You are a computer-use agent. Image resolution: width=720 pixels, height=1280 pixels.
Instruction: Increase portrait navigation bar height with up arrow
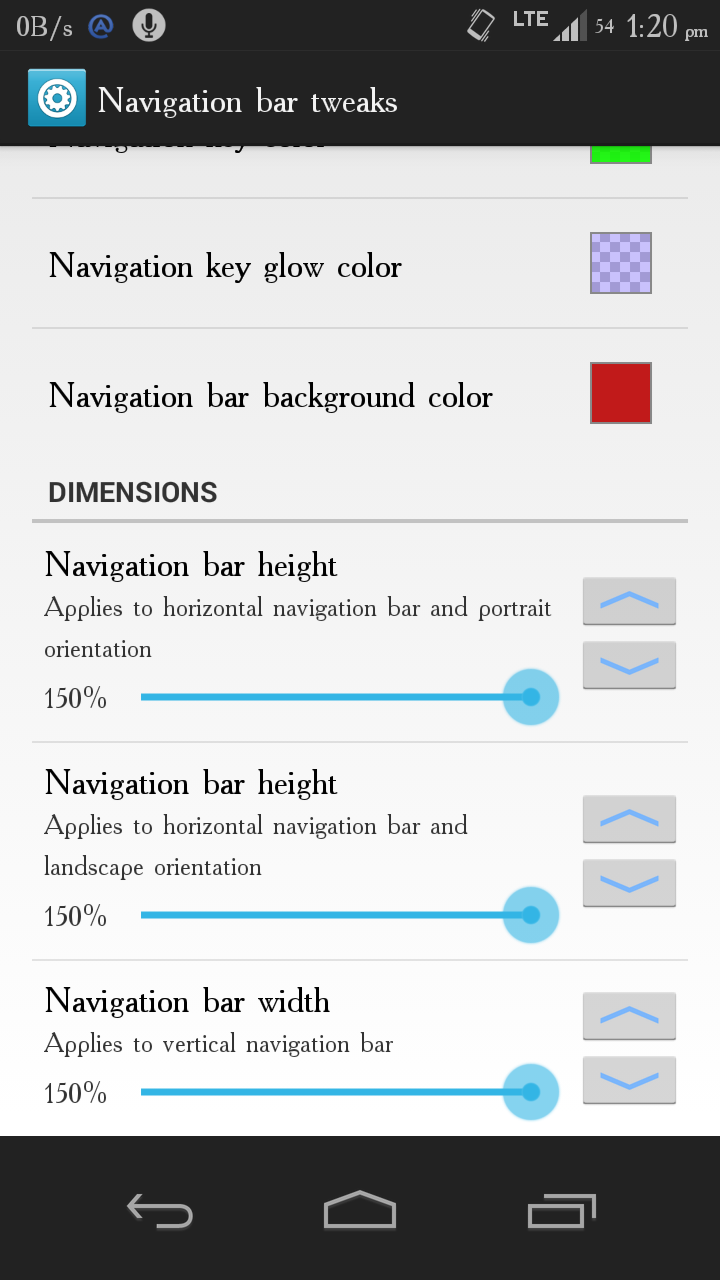coord(629,601)
